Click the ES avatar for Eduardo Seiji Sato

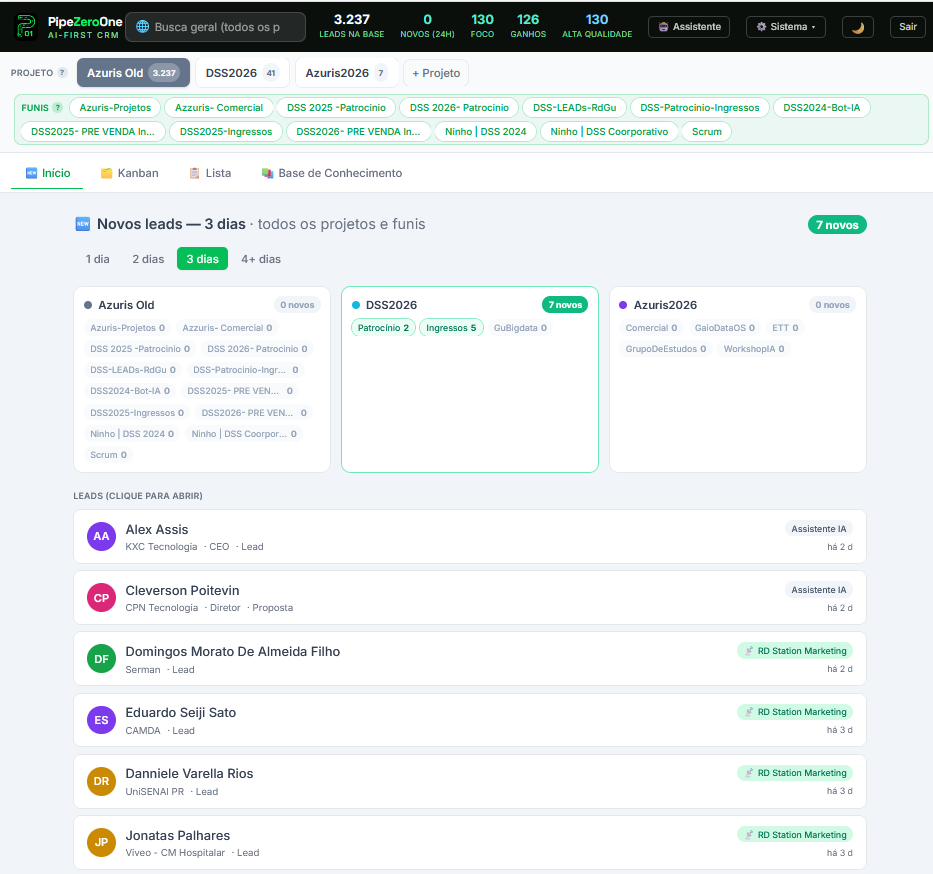[x=101, y=720]
